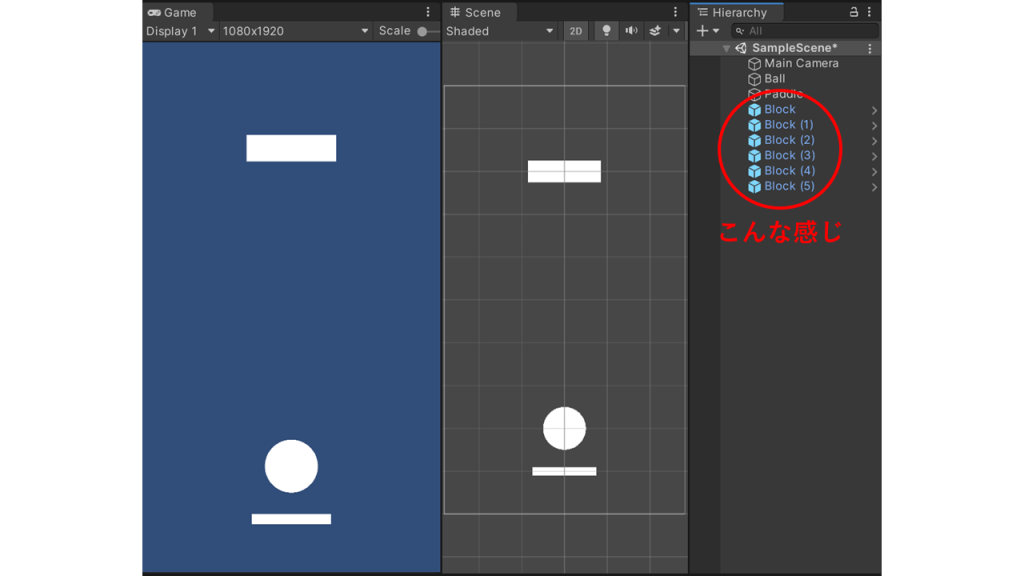
Task: Click the Block (5) prefab icon
Action: tap(754, 186)
